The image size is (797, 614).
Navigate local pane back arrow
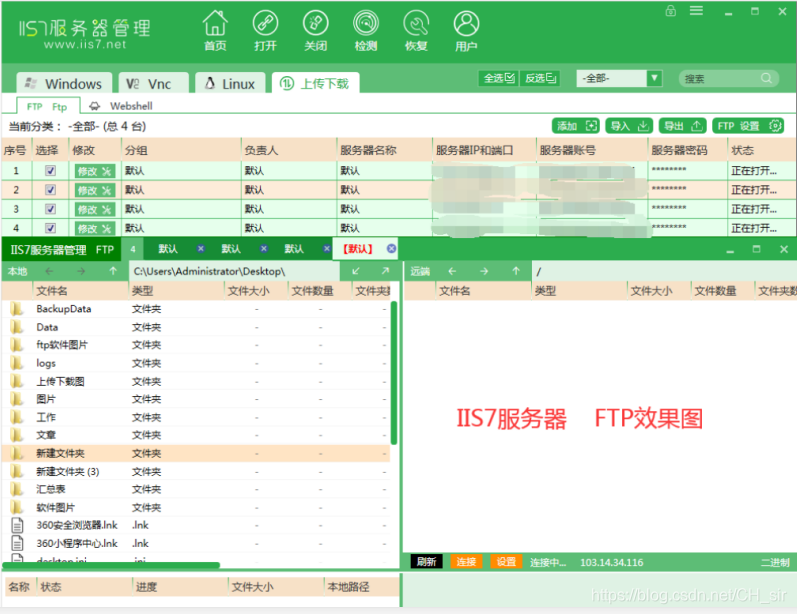coord(49,271)
